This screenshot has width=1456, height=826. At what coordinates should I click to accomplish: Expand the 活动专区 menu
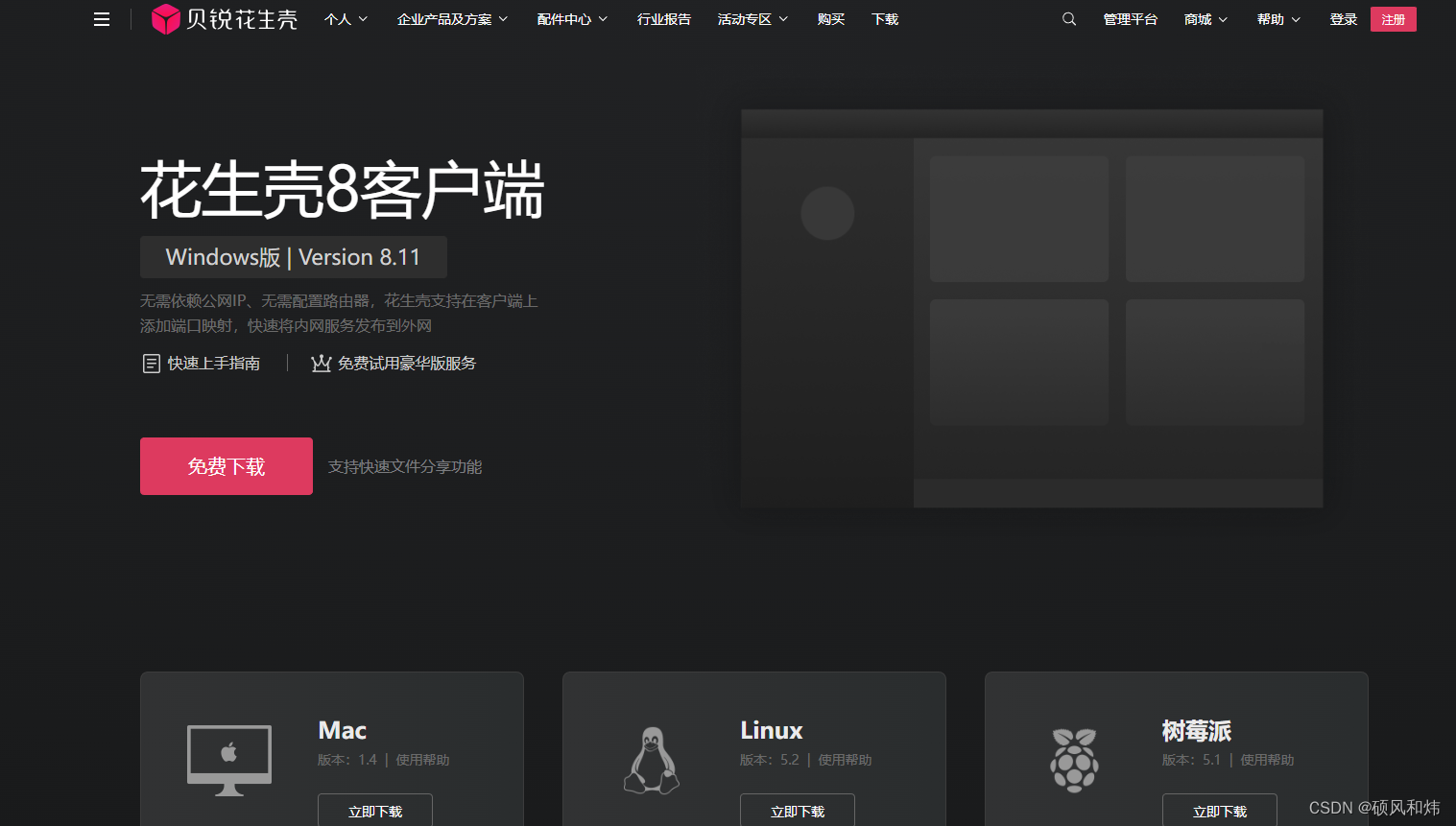(x=752, y=18)
